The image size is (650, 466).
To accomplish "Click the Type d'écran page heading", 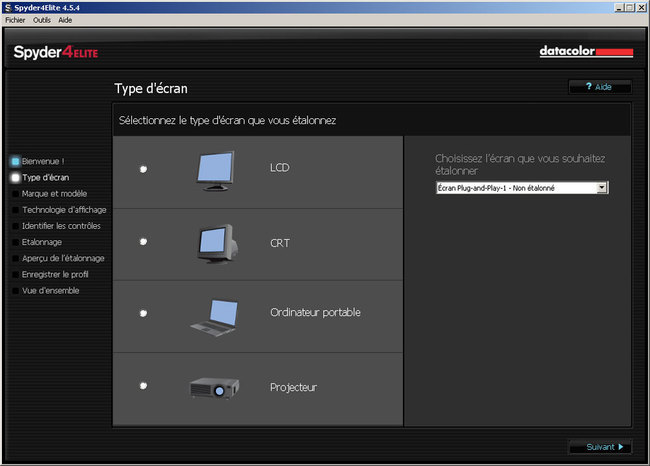I will [x=151, y=88].
